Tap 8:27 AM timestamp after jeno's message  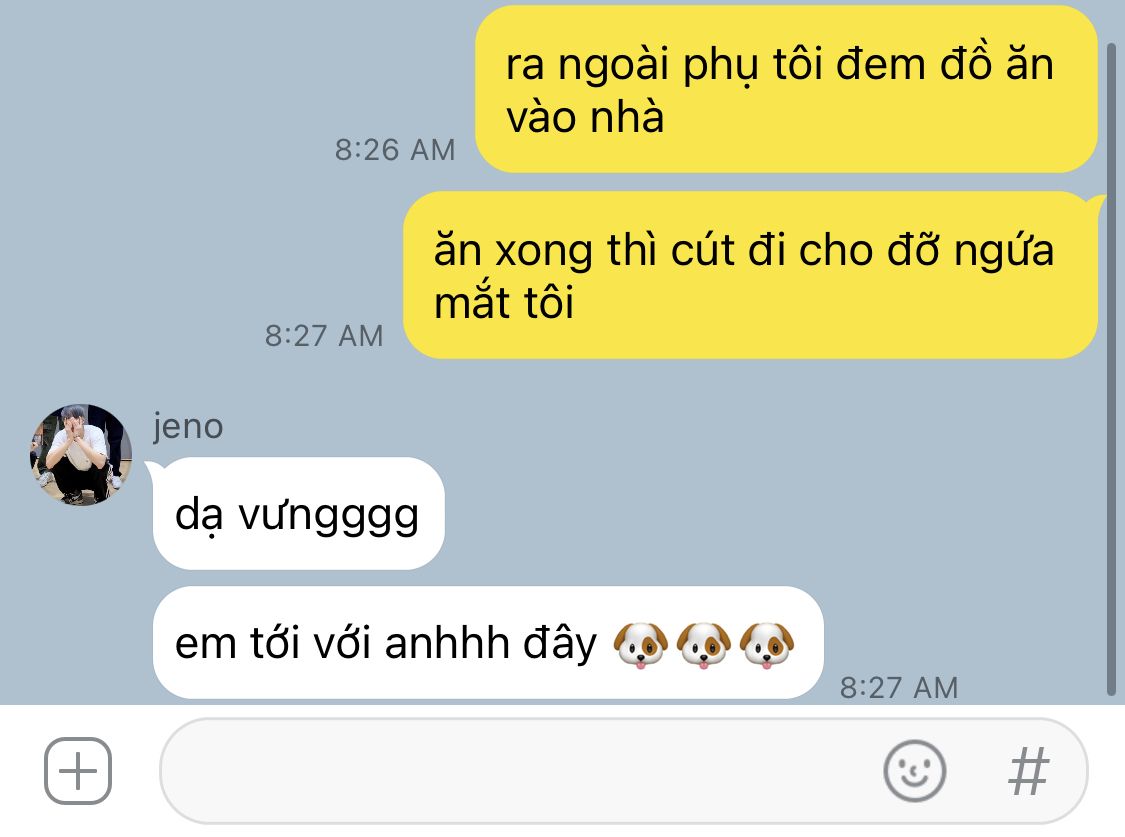click(x=899, y=687)
